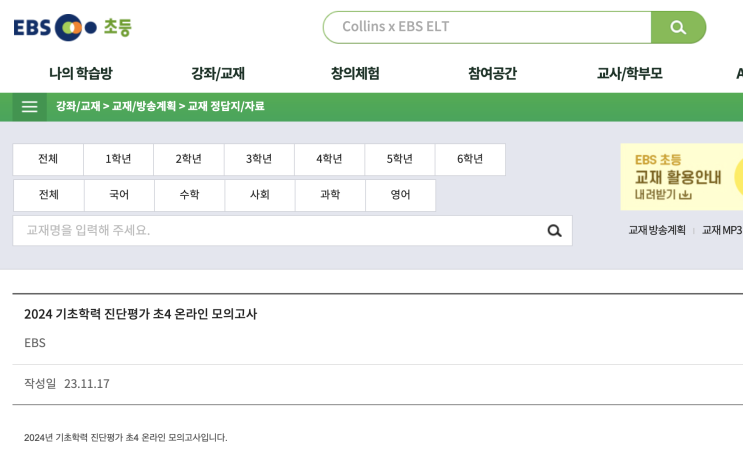The width and height of the screenshot is (743, 455).
Task: Click the textbook search magnifier icon
Action: [554, 231]
